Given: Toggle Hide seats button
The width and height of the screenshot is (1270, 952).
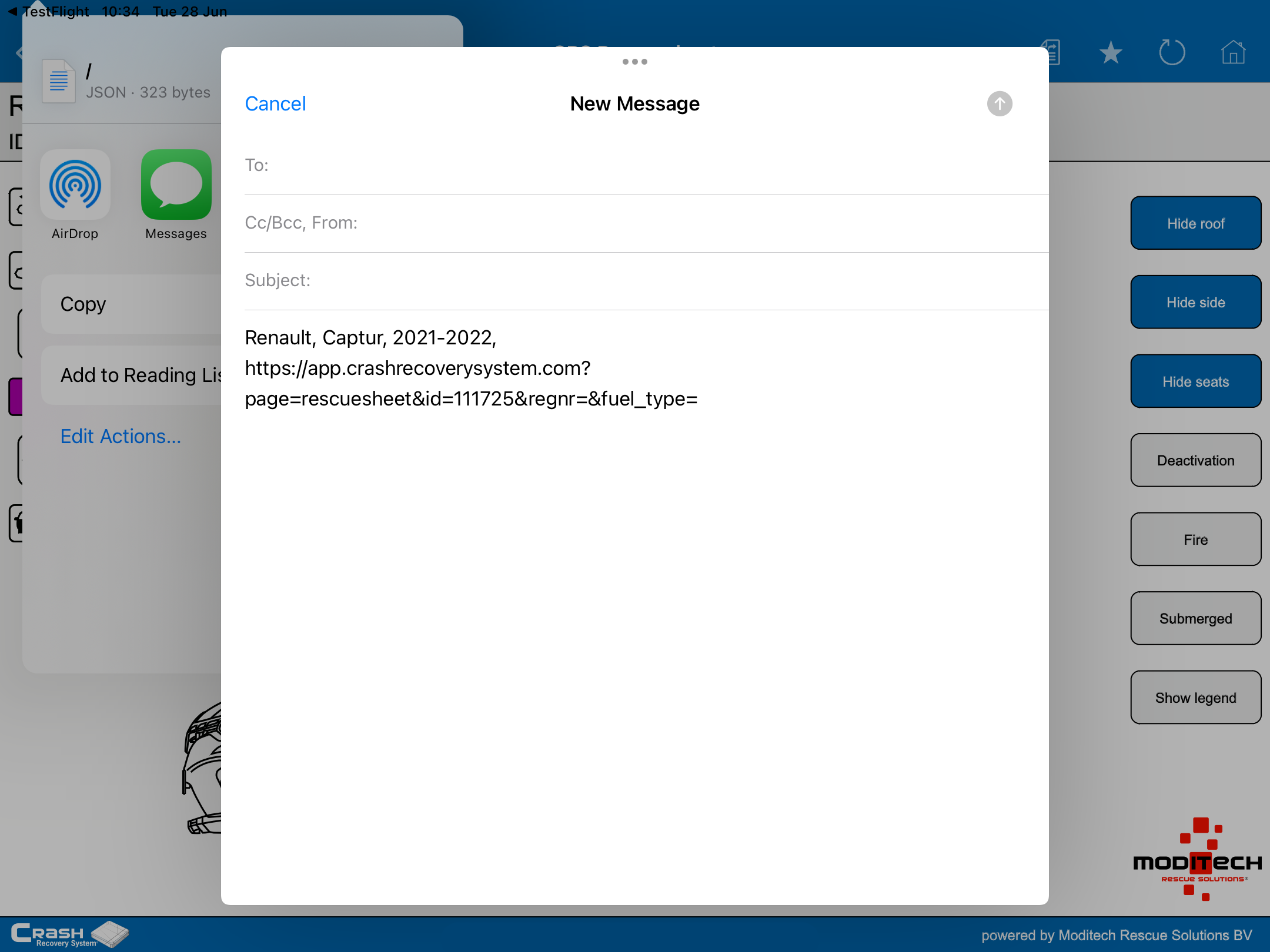Looking at the screenshot, I should (1195, 381).
